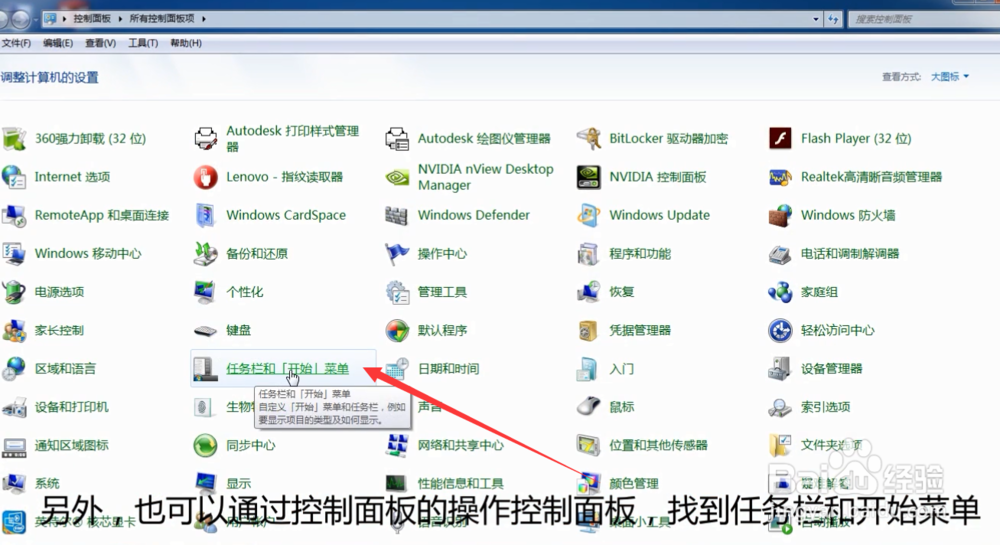Click the 颜色管理 link
The height and width of the screenshot is (545, 1000).
(x=633, y=483)
